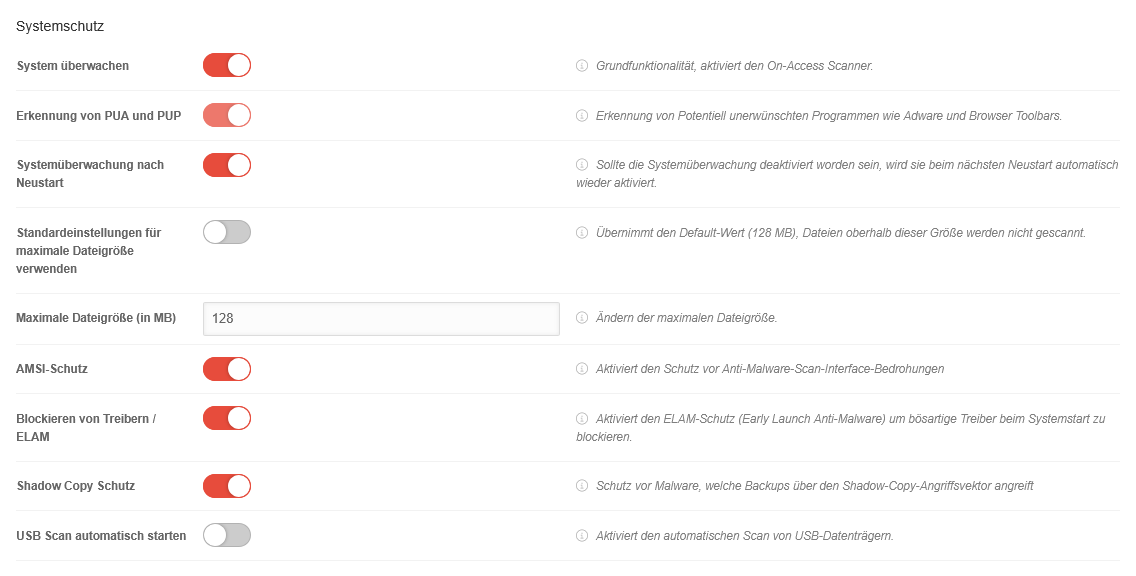1136x576 pixels.
Task: Click the Systemschutz section heading
Action: click(x=60, y=26)
